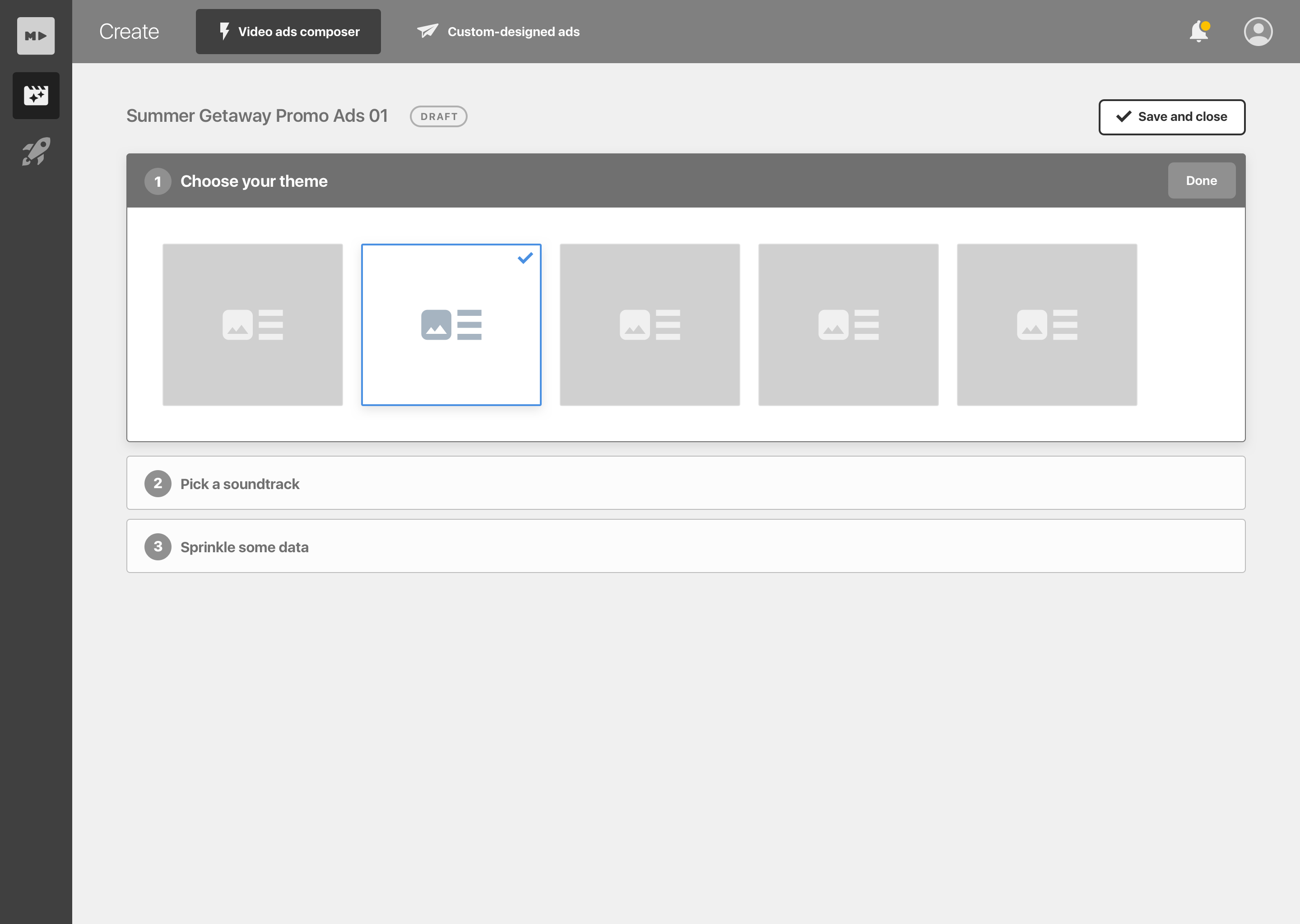1300x924 pixels.
Task: Open the notifications bell
Action: [x=1199, y=31]
